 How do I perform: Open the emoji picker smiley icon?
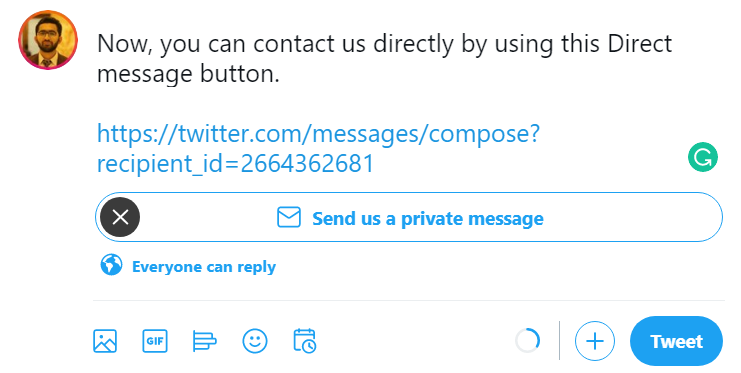255,341
